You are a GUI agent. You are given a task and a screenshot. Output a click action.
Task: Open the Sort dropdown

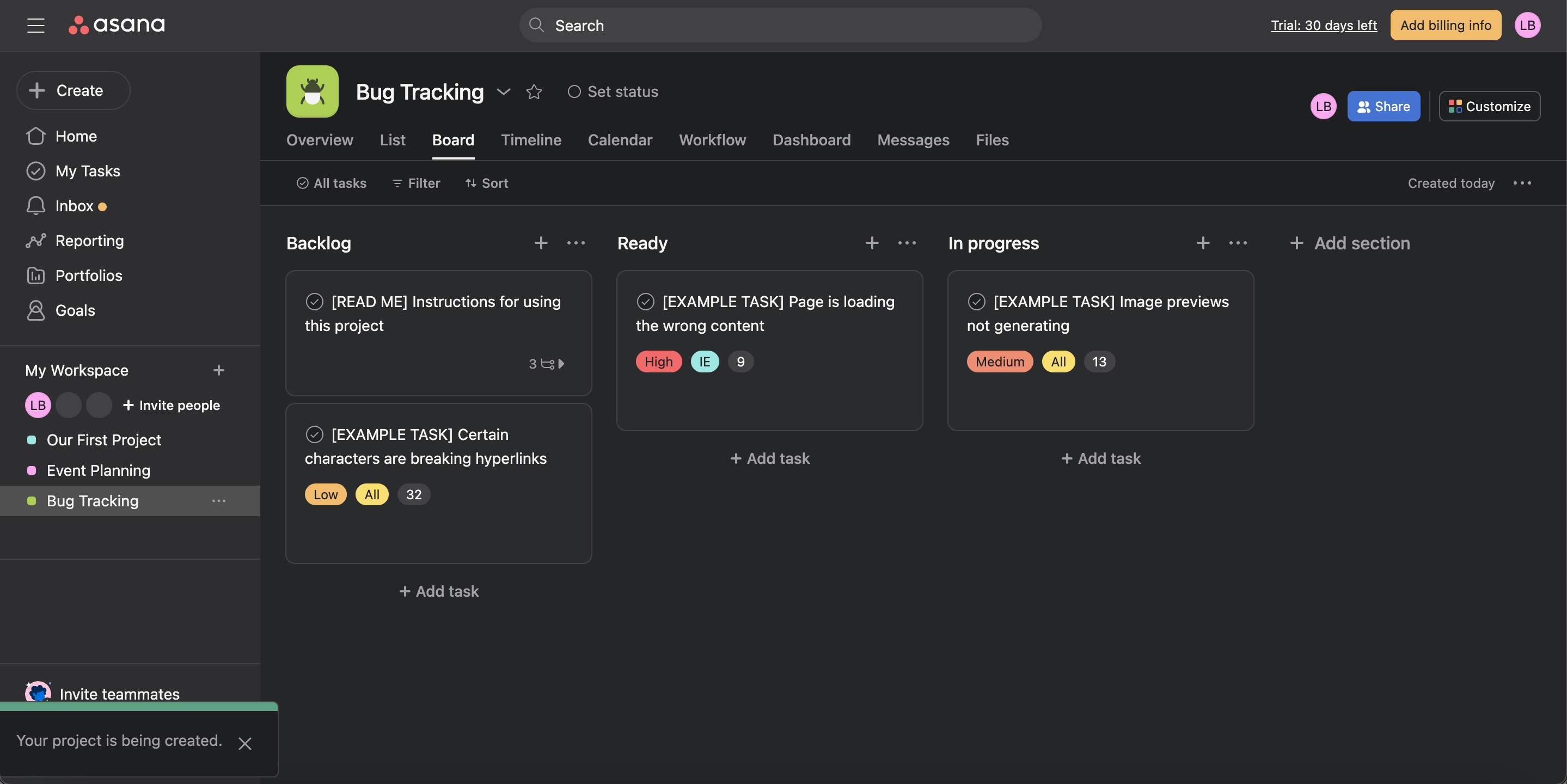pyautogui.click(x=487, y=183)
